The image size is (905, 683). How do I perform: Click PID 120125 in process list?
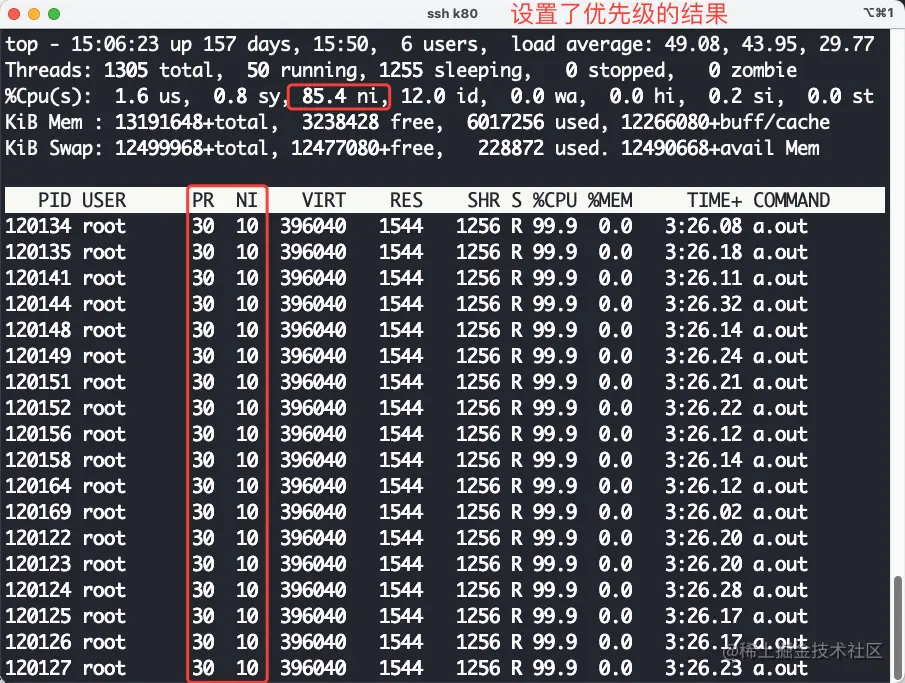point(38,615)
